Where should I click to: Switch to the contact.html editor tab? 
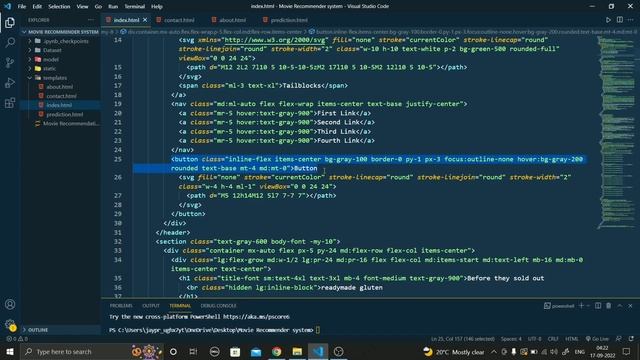(x=179, y=20)
